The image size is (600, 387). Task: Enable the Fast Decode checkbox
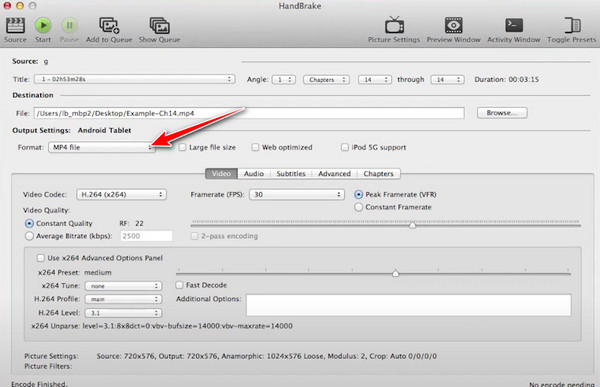pos(179,285)
